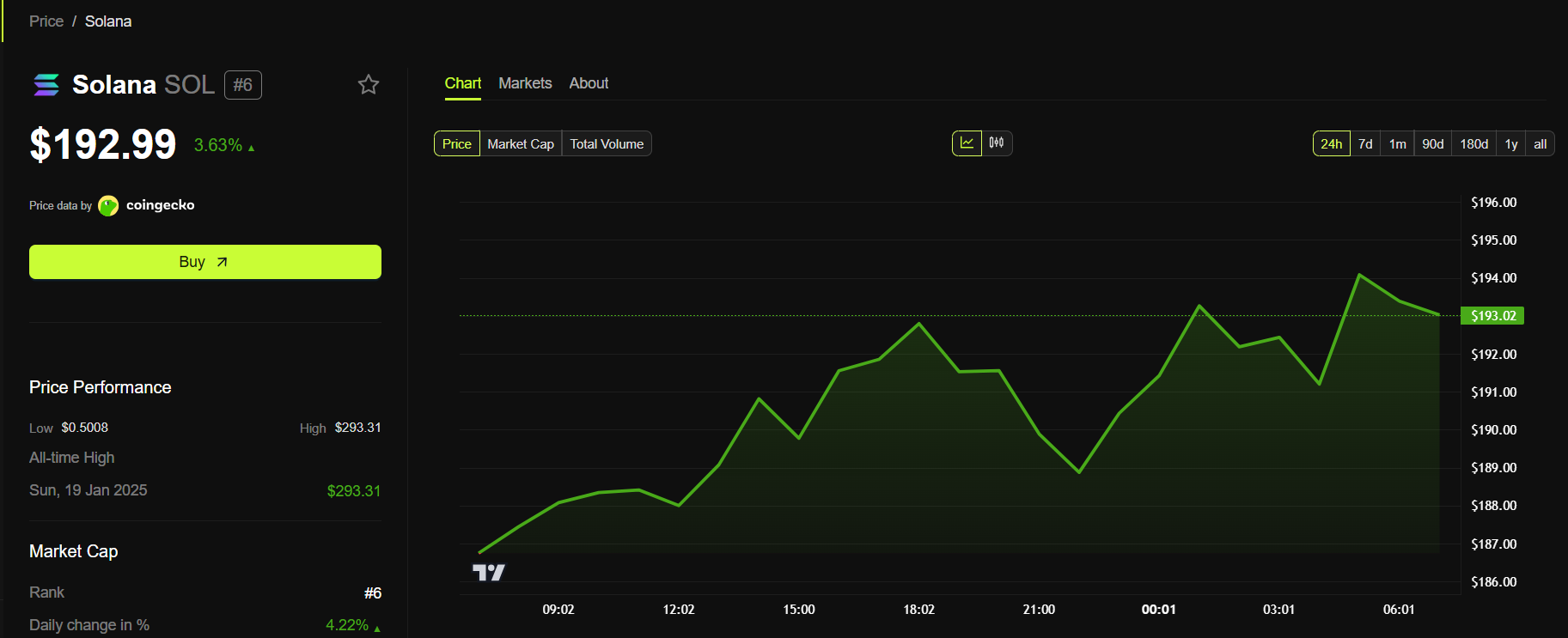Select the line chart view icon
This screenshot has width=1568, height=638.
click(x=967, y=143)
